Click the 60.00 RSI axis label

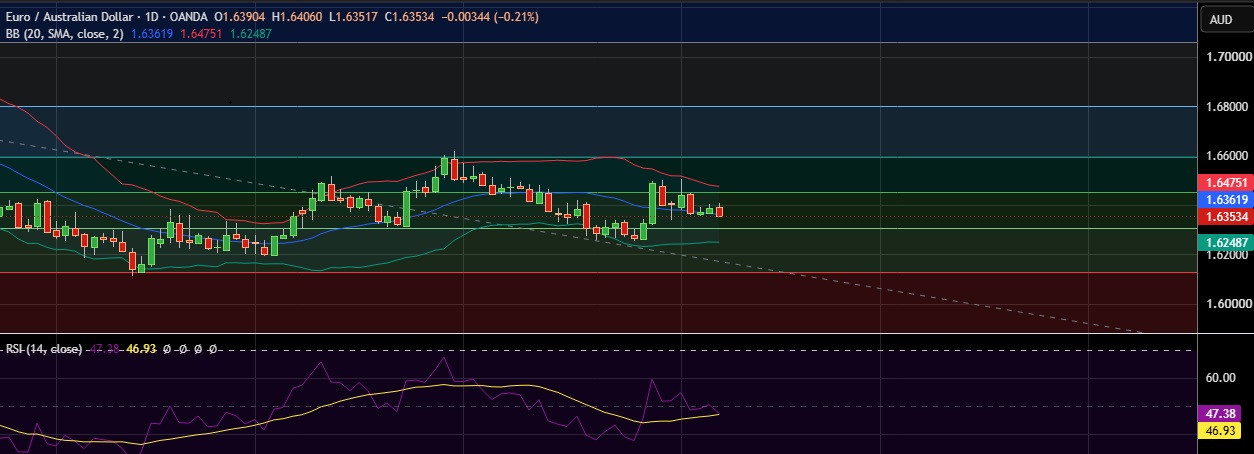pos(1219,378)
